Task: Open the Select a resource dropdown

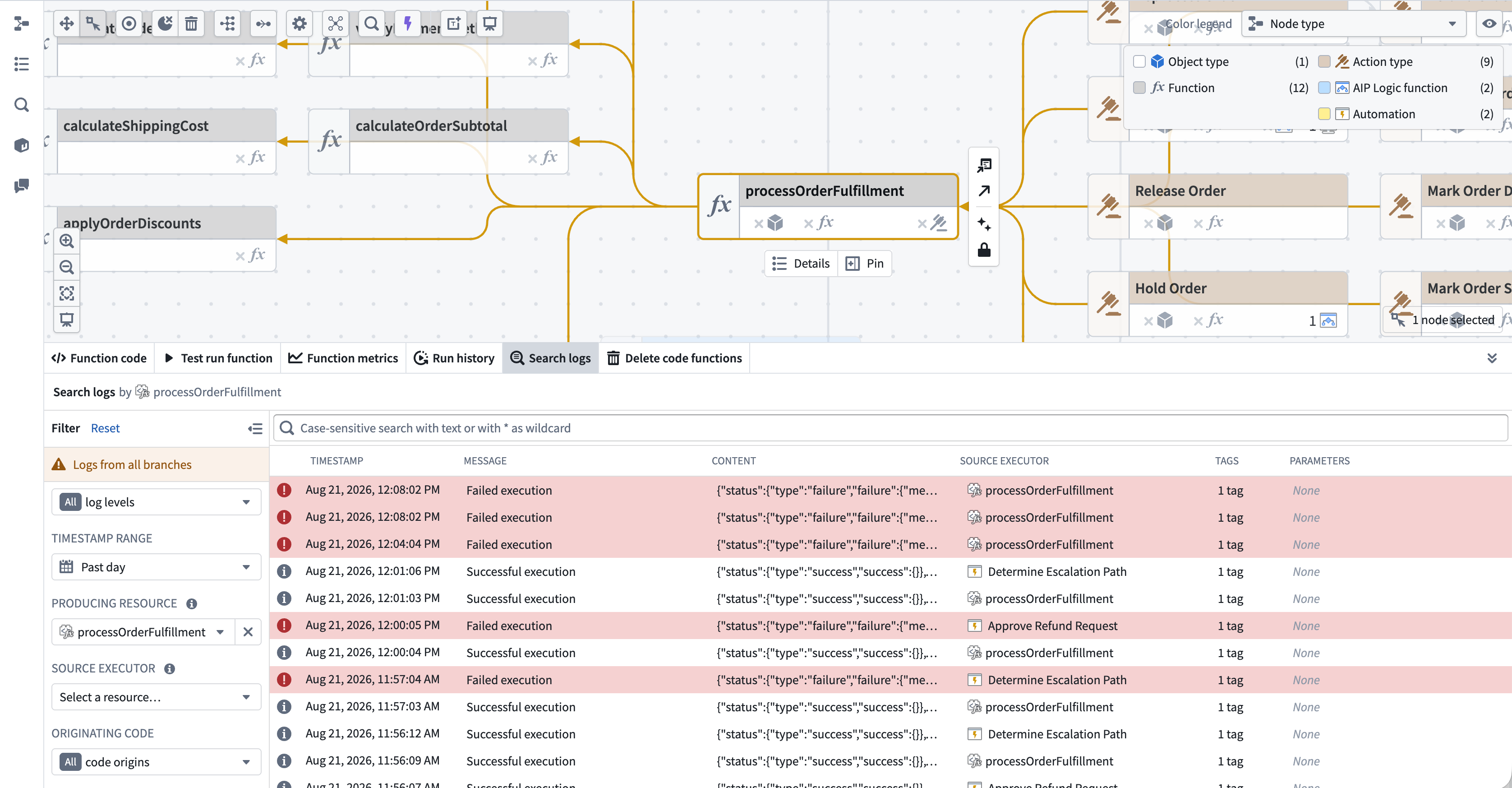Action: tap(156, 697)
